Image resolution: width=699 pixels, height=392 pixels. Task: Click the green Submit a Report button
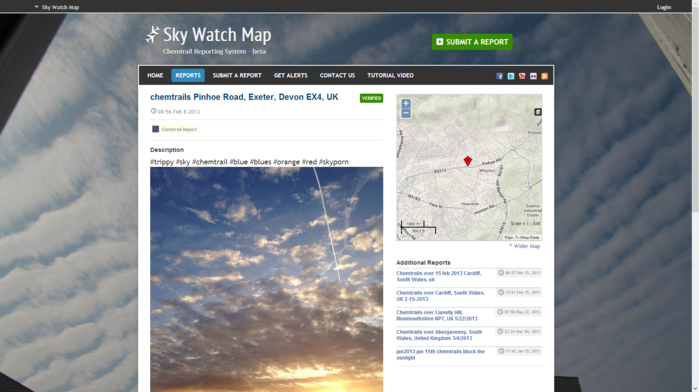[472, 42]
